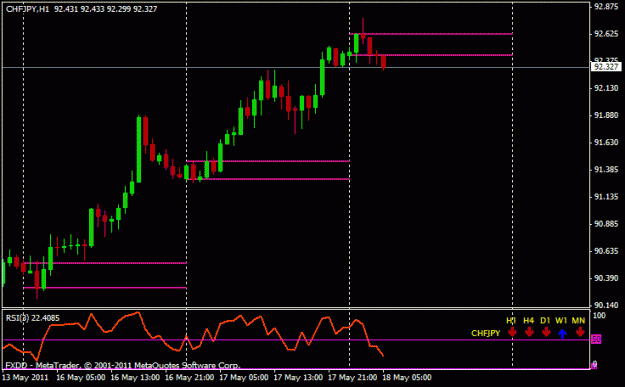Click the red down arrow under MN
This screenshot has height=387, width=625.
point(580,332)
